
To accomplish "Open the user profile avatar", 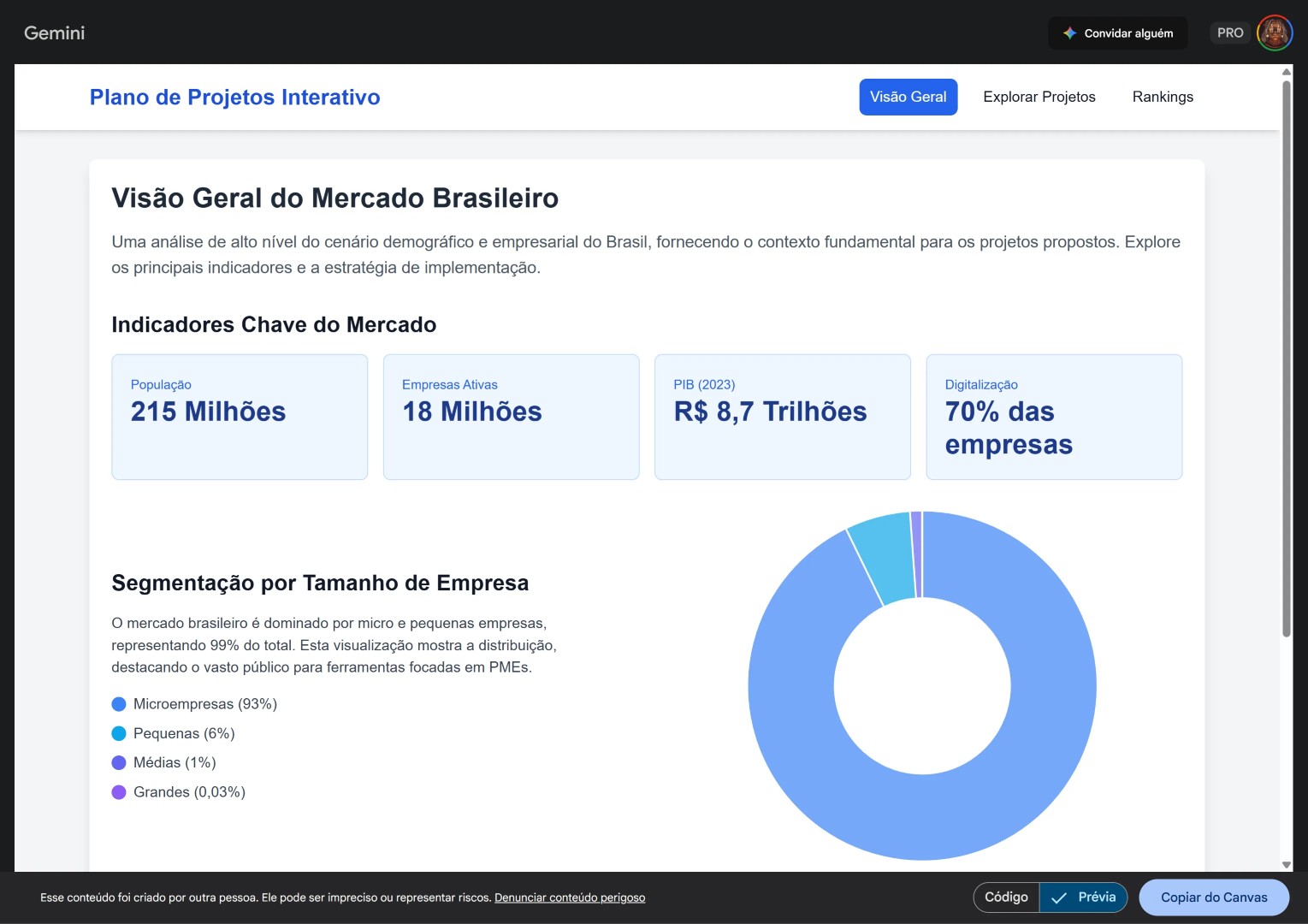I will coord(1274,33).
